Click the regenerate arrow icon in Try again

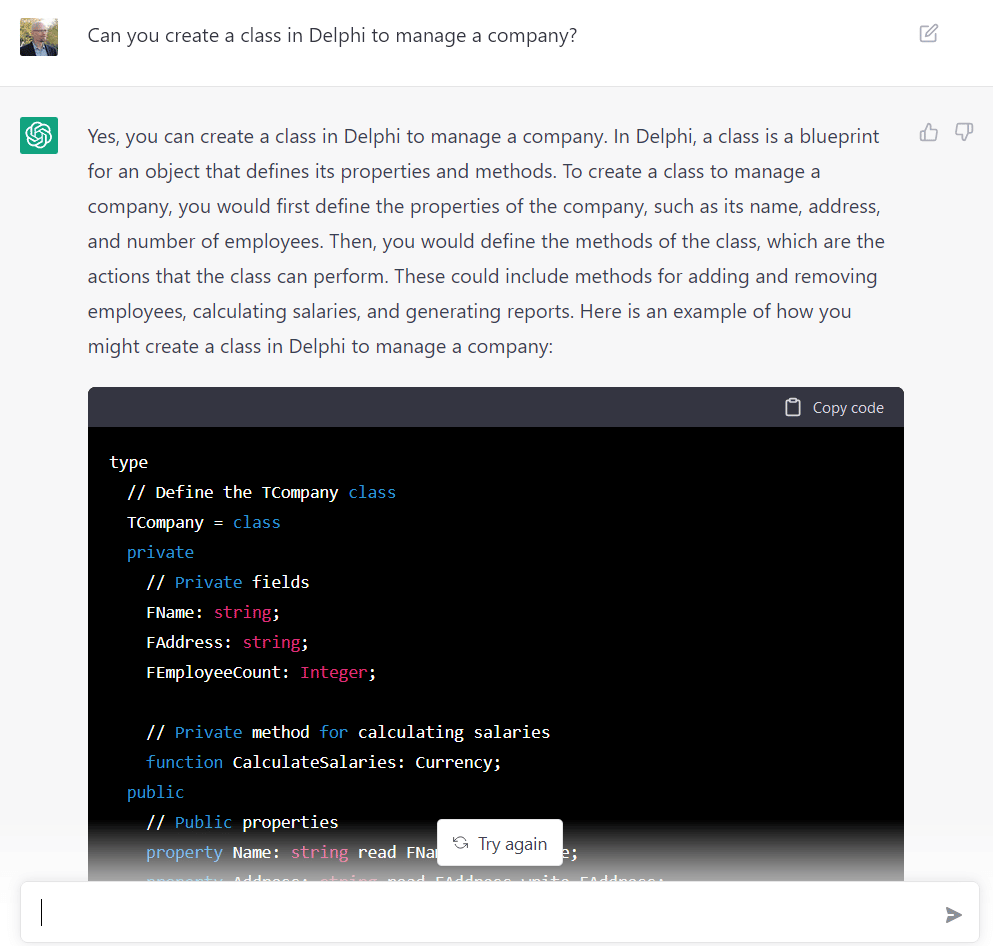pos(461,842)
